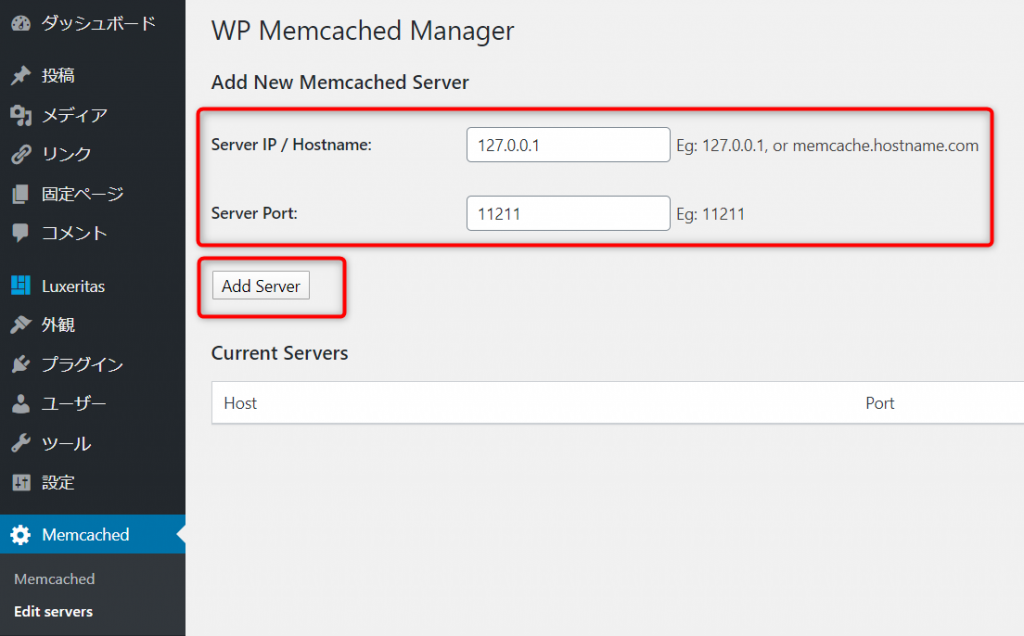
Task: Click the gear icon beside Memcached
Action: [x=20, y=535]
